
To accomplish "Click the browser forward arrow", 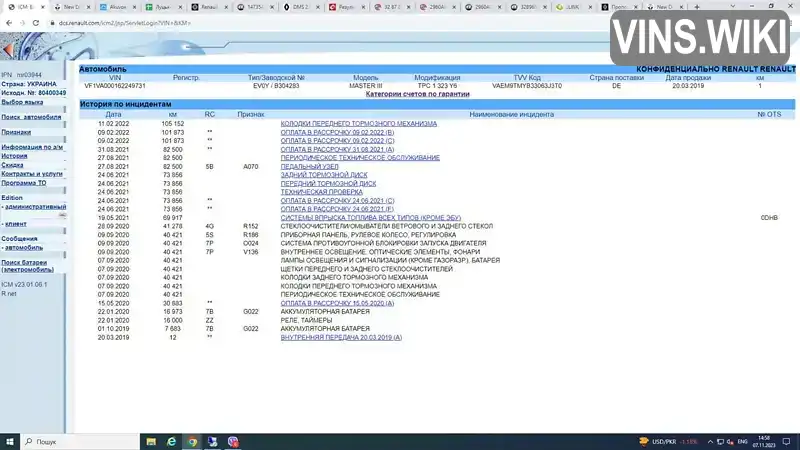I will (22, 23).
